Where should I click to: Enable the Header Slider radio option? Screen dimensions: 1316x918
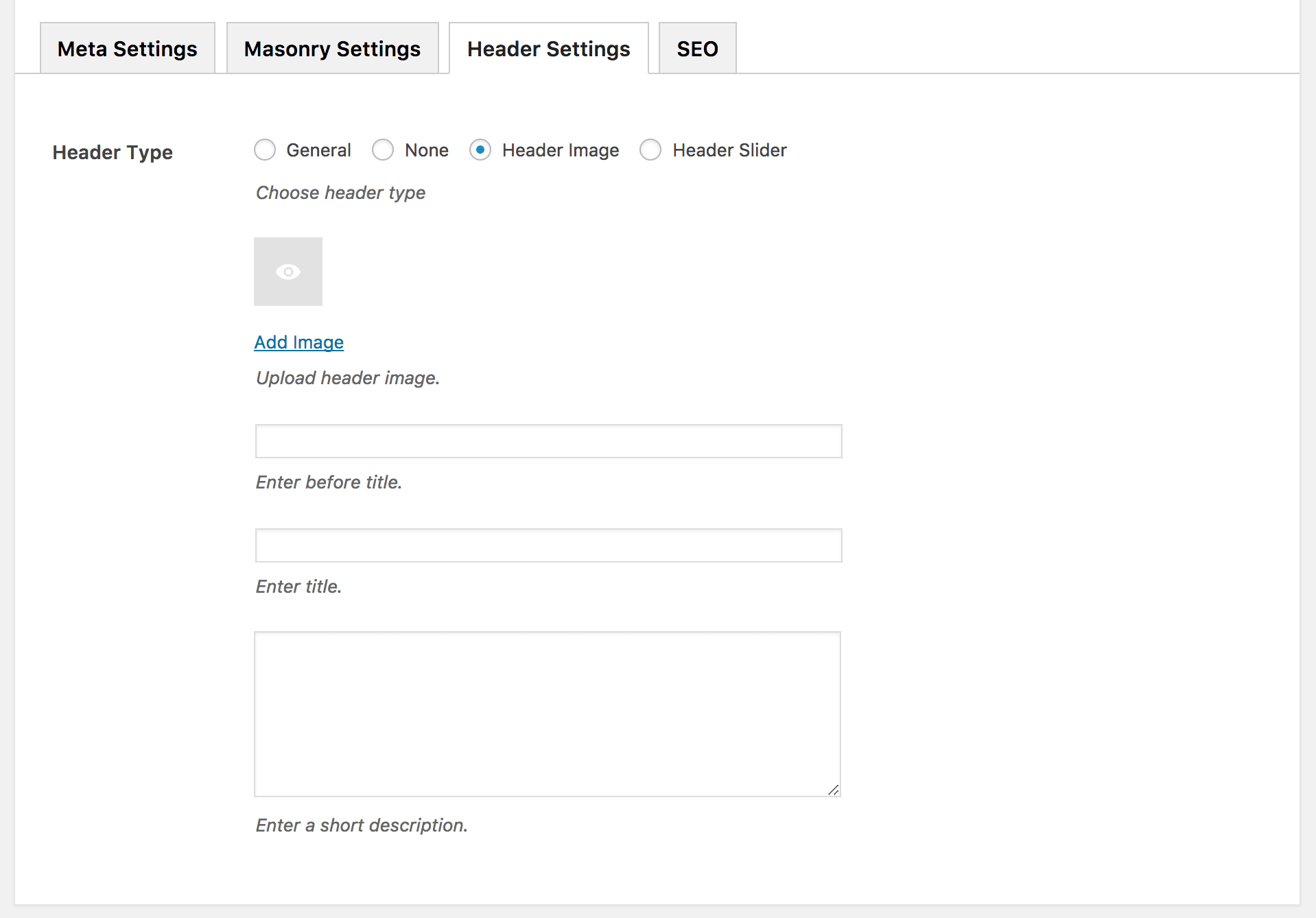[650, 150]
